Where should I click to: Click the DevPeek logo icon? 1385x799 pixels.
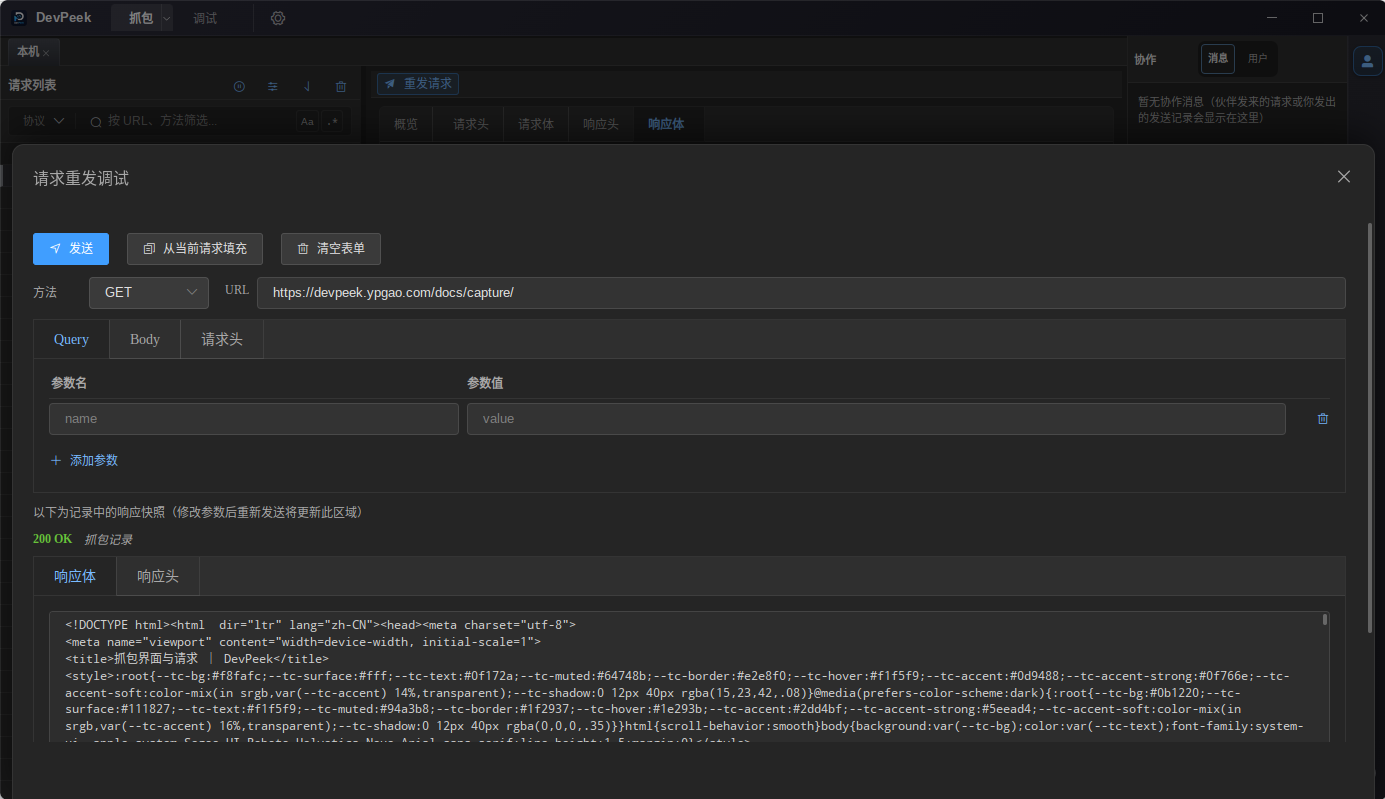(19, 17)
